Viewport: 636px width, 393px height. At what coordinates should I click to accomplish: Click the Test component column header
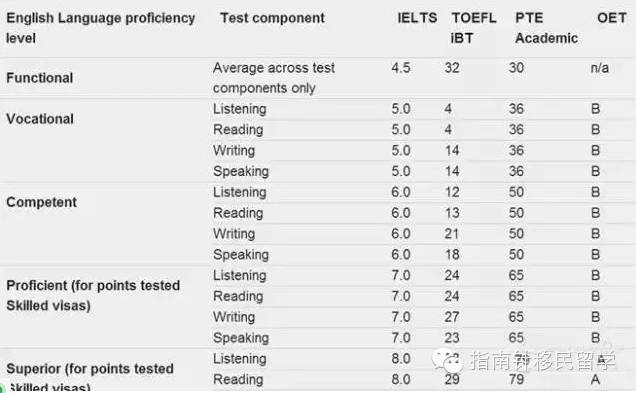click(272, 18)
